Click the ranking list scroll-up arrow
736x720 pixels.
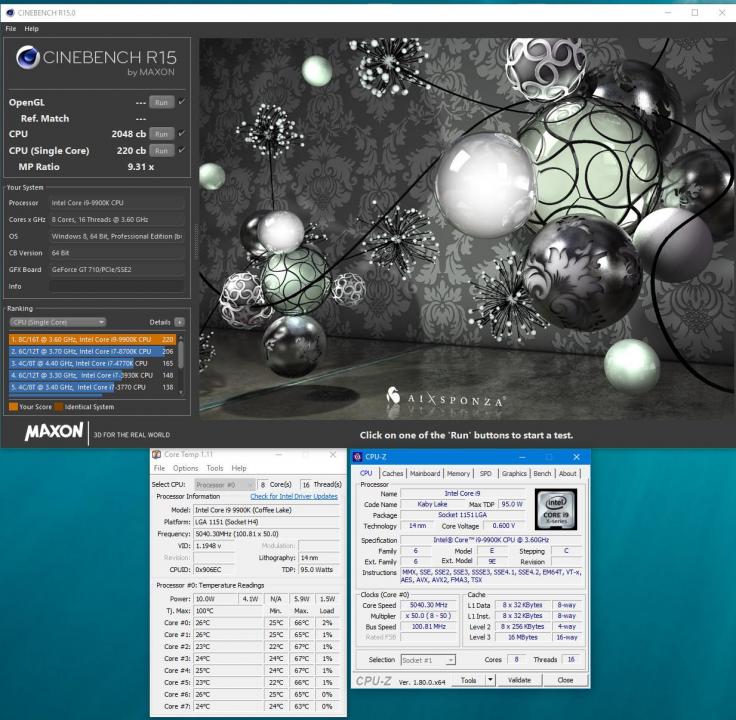tap(181, 337)
